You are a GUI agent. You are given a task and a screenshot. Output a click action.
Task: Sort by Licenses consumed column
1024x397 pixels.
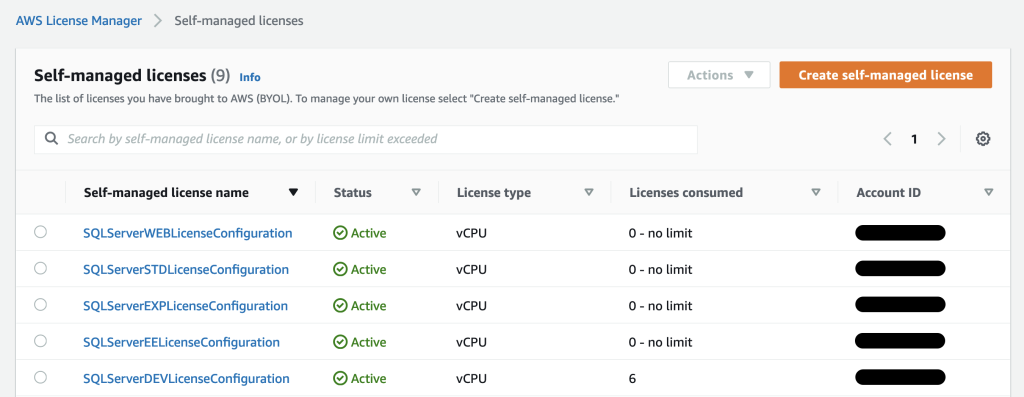click(816, 193)
